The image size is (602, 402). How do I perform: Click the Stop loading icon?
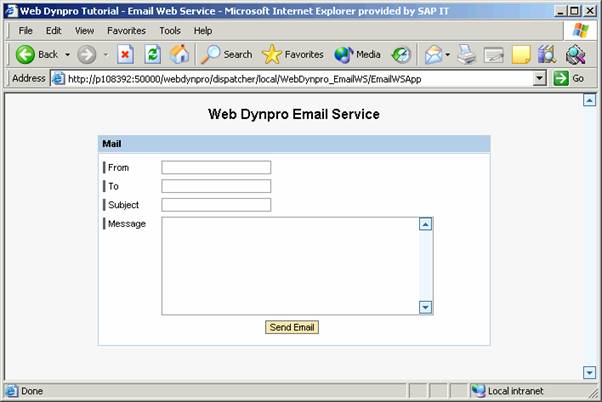[x=125, y=54]
